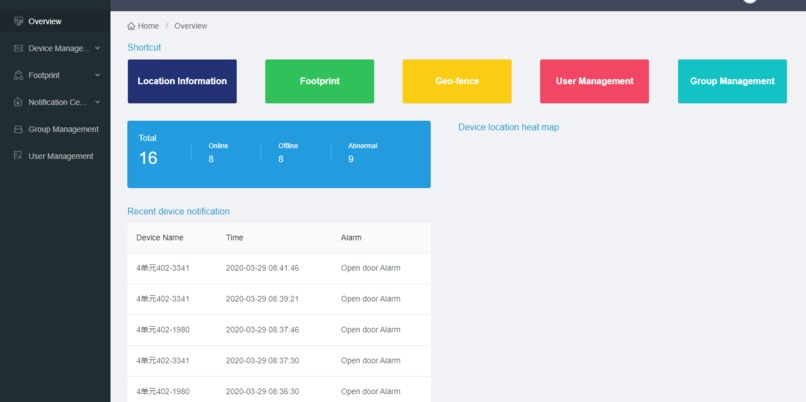Click the Alarm column header

click(351, 237)
